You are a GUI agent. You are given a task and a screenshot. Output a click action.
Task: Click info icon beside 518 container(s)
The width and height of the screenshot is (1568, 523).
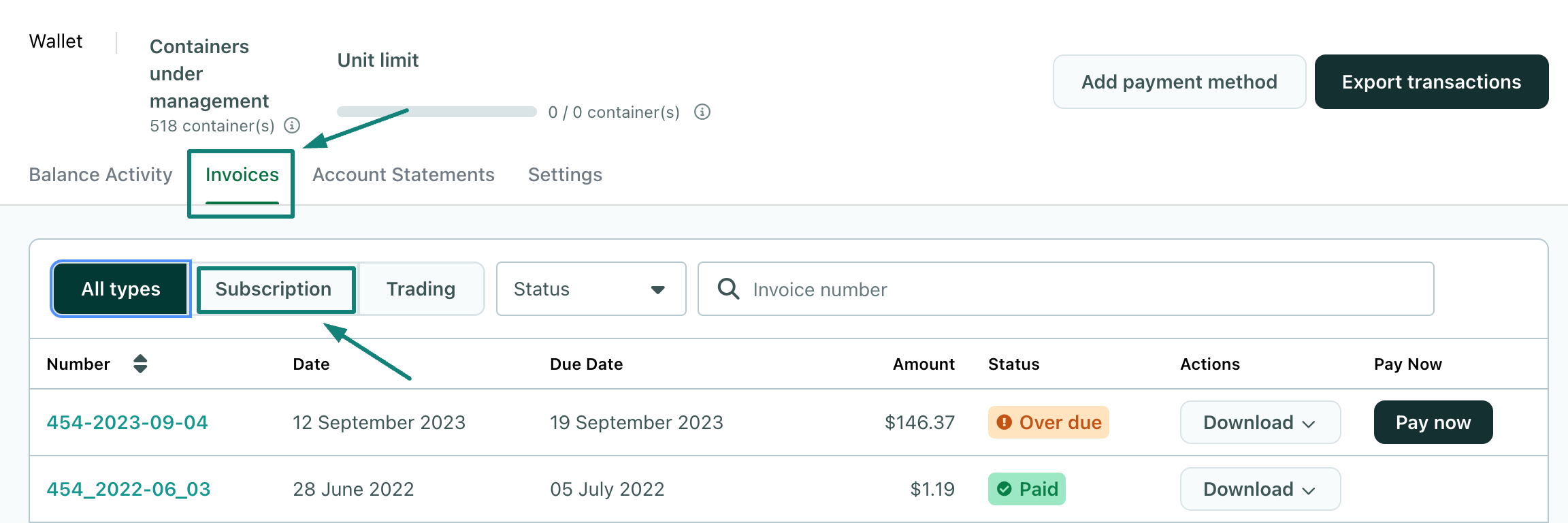292,125
